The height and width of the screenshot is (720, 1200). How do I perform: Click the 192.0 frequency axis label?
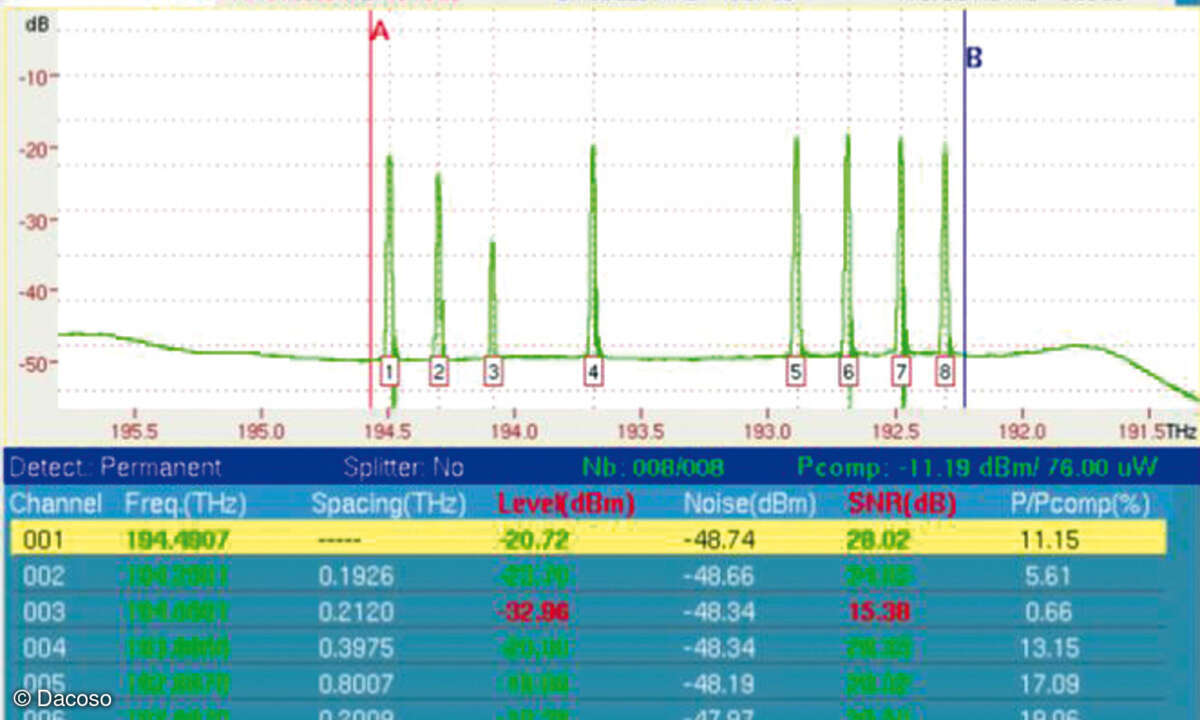1022,432
